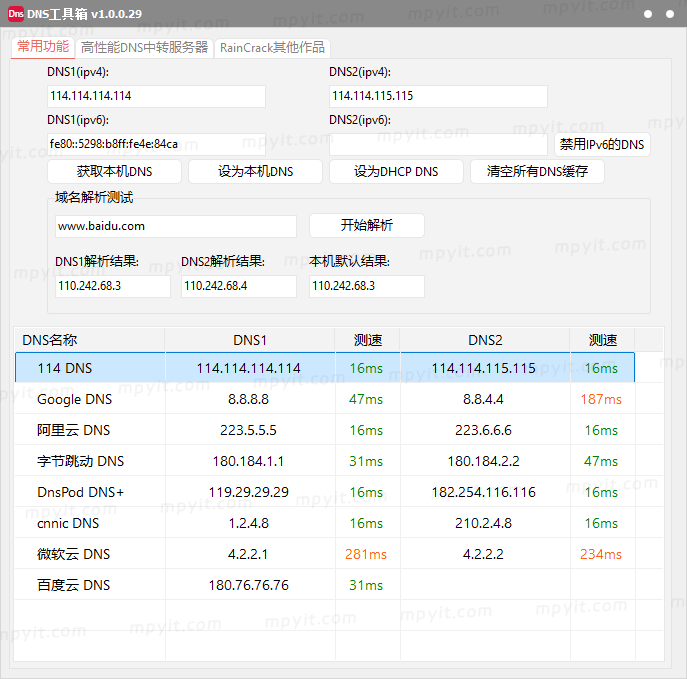Sort by DNS名称 column header
Image resolution: width=687 pixels, height=679 pixels.
pos(90,340)
